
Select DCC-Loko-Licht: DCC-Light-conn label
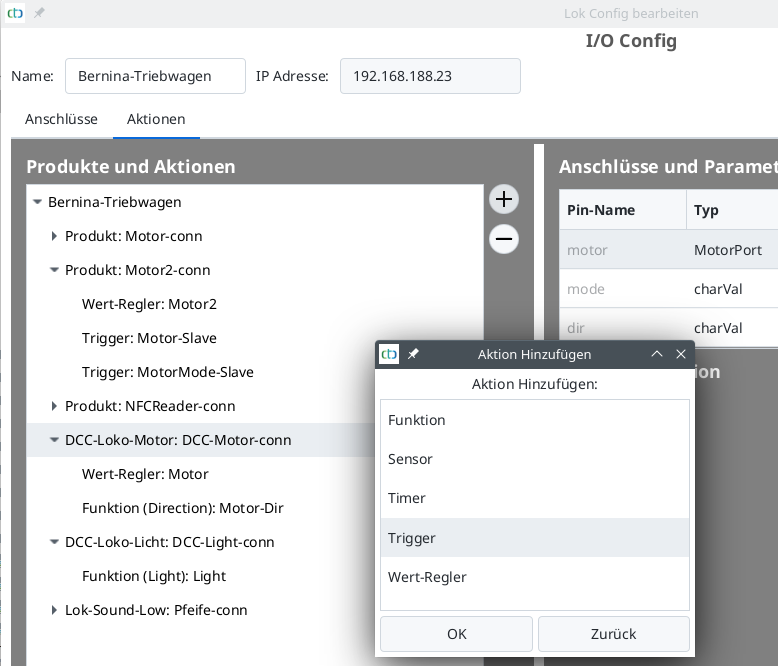point(170,542)
